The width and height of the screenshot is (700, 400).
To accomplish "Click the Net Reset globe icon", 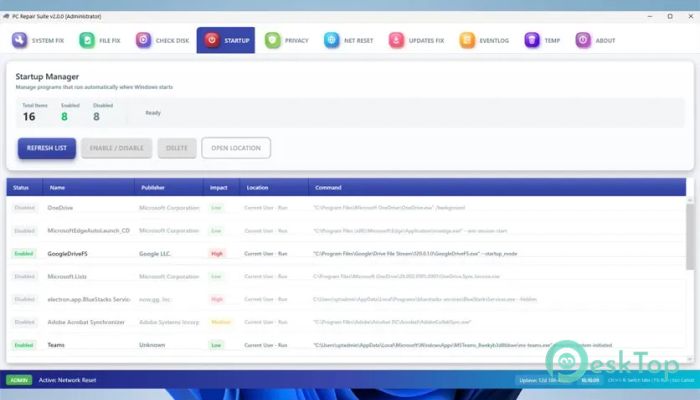I will 332,40.
